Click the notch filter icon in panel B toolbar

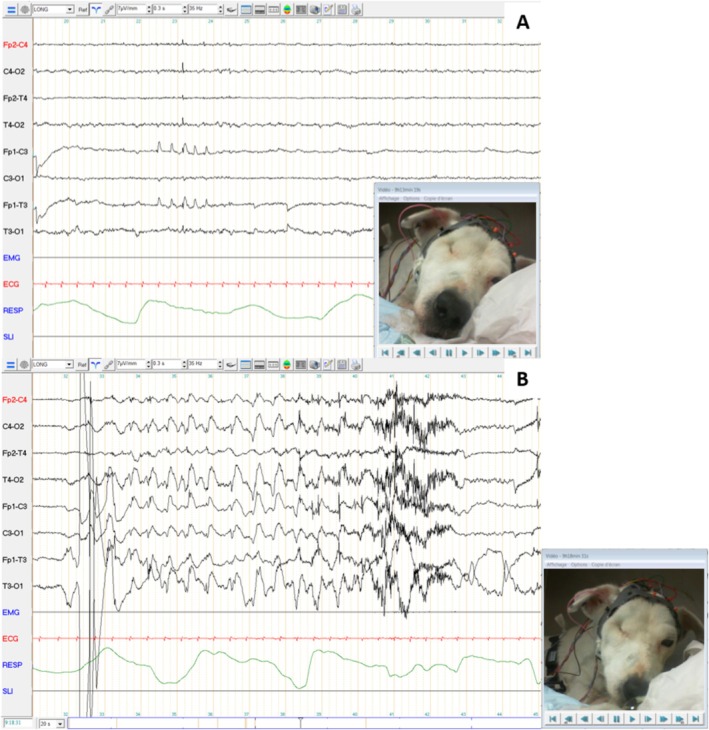(230, 365)
